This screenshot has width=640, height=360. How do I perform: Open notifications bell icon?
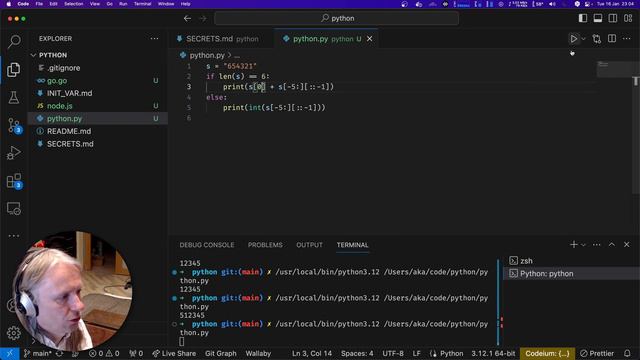coord(627,353)
